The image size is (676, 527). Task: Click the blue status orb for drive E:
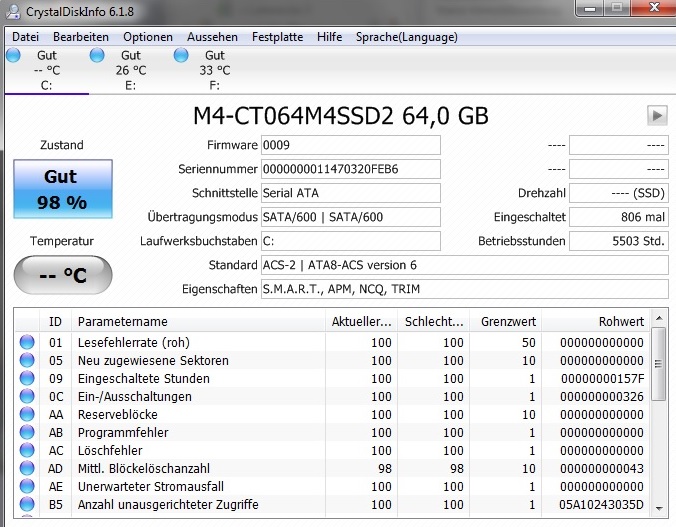pos(97,55)
